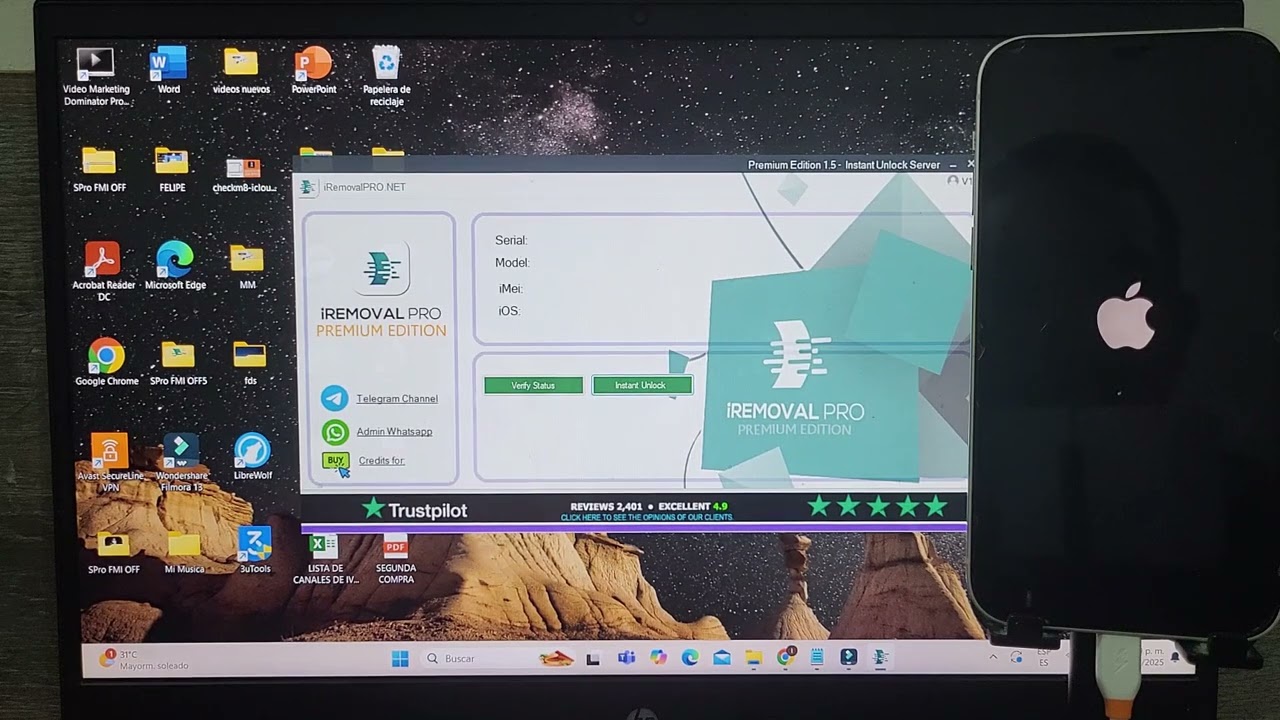Launch Microsoft Edge desktop shortcut
1280x720 pixels.
(175, 266)
